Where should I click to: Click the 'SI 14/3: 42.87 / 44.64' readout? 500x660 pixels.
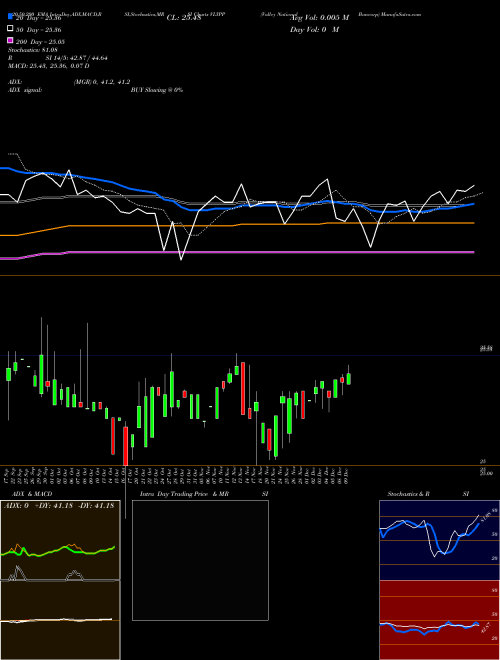(x=76, y=58)
